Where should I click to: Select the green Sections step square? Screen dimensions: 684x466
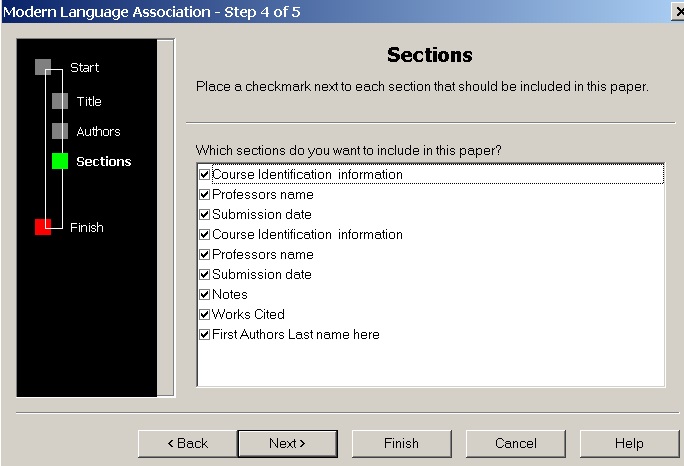[60, 161]
